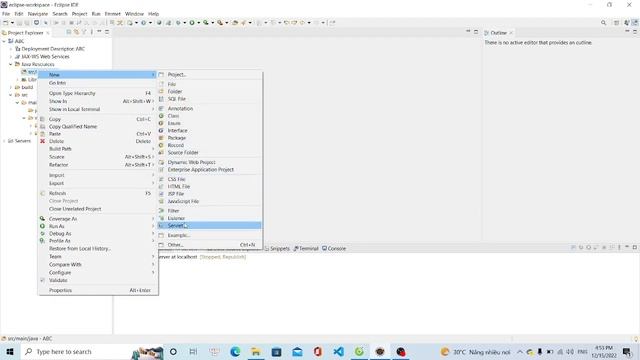Viewport: 640px width, 360px height.
Task: Choose Class from the New submenu
Action: coord(209,116)
